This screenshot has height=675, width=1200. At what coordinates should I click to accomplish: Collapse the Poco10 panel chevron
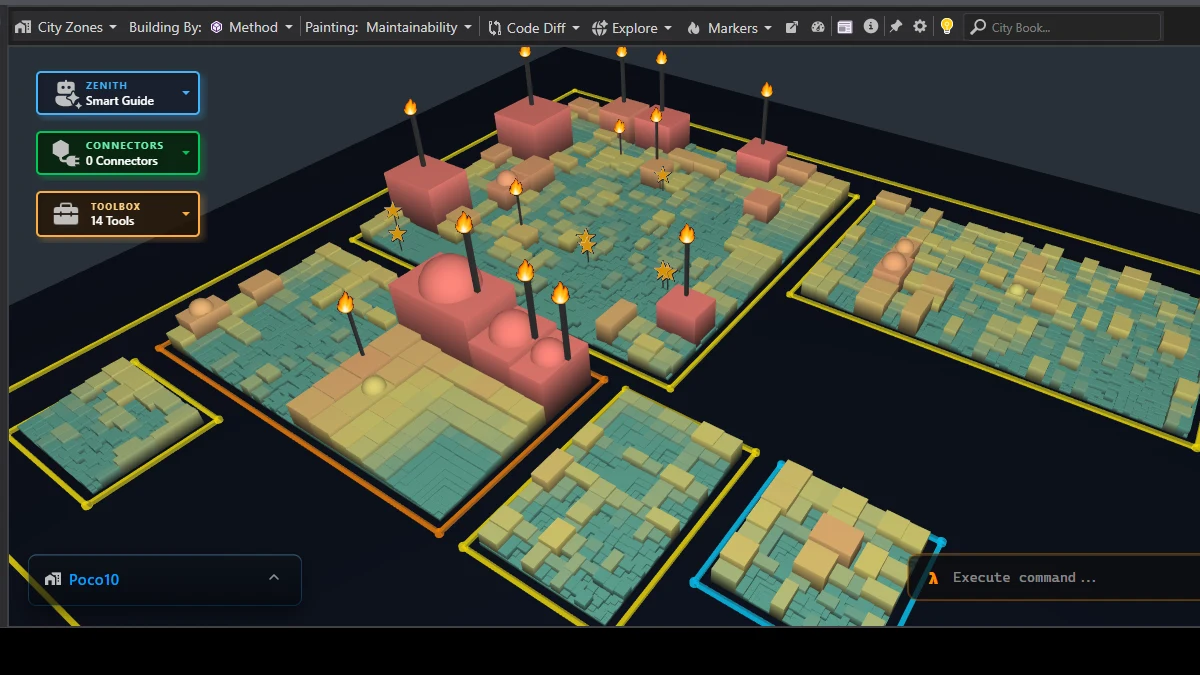[x=274, y=578]
